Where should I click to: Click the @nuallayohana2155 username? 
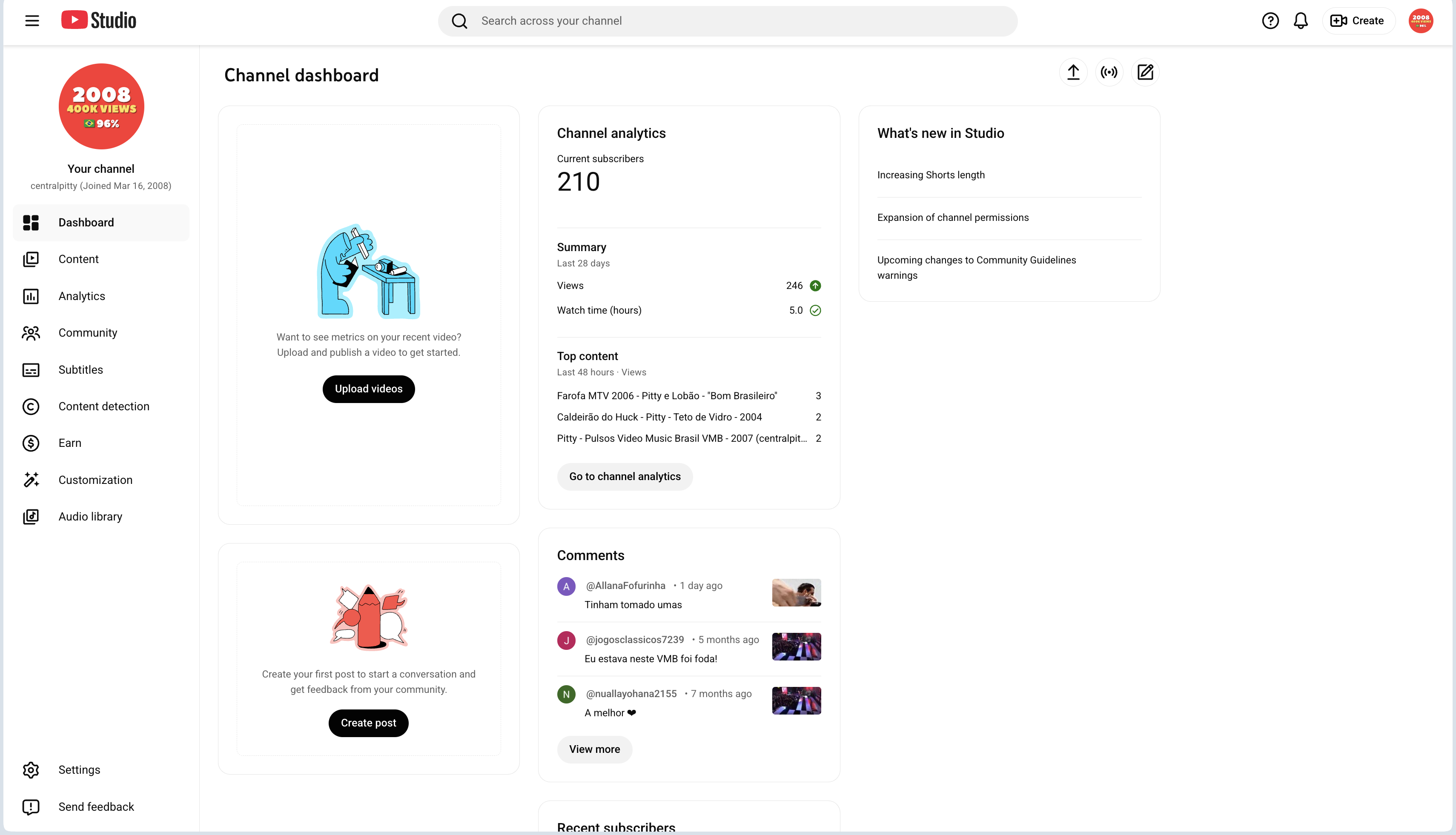[631, 694]
